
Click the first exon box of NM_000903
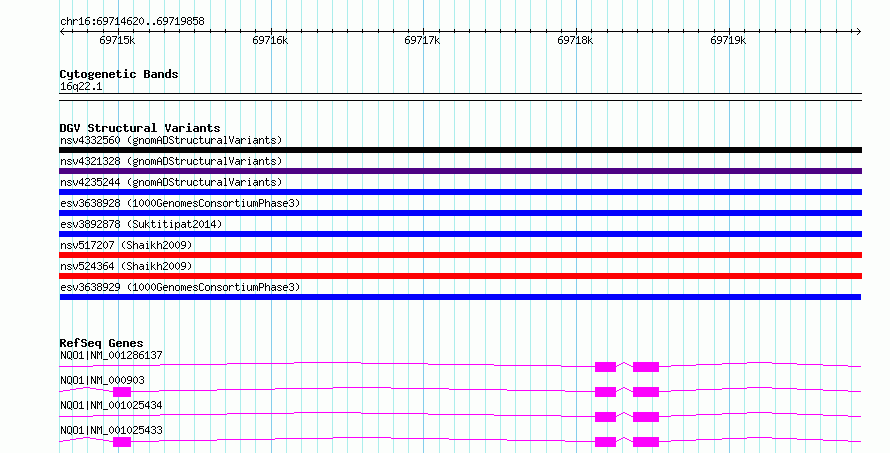122,392
